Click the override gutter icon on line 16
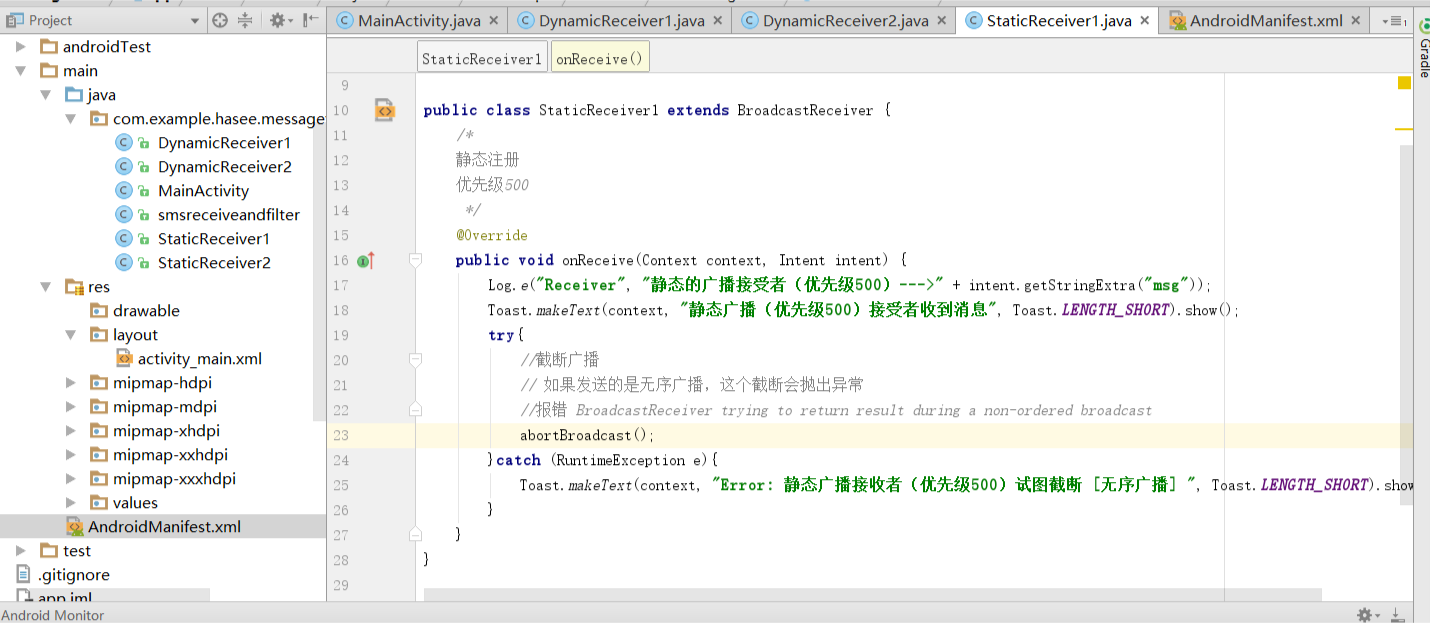This screenshot has width=1430, height=623. pyautogui.click(x=365, y=261)
